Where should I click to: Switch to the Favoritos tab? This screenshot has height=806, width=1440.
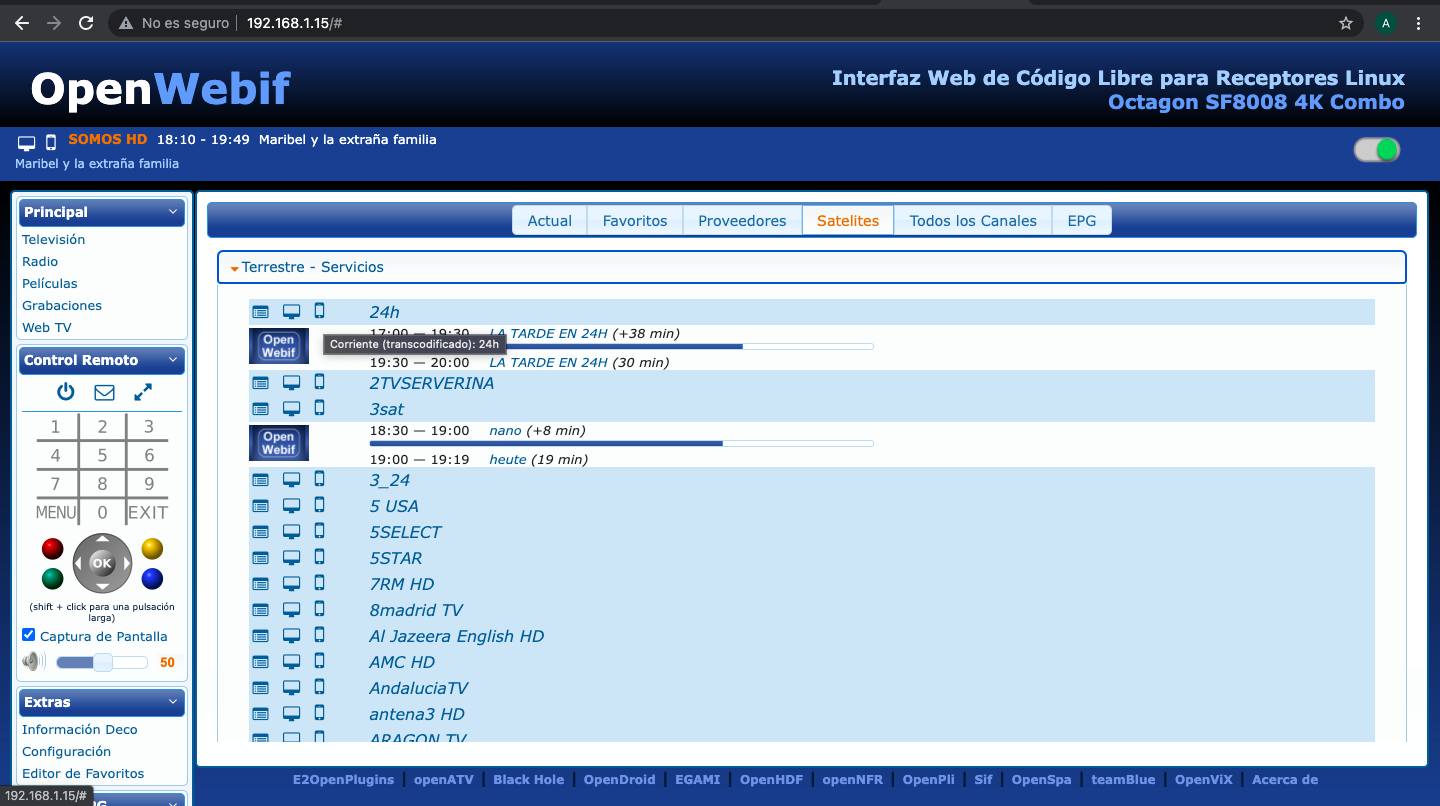(x=634, y=221)
